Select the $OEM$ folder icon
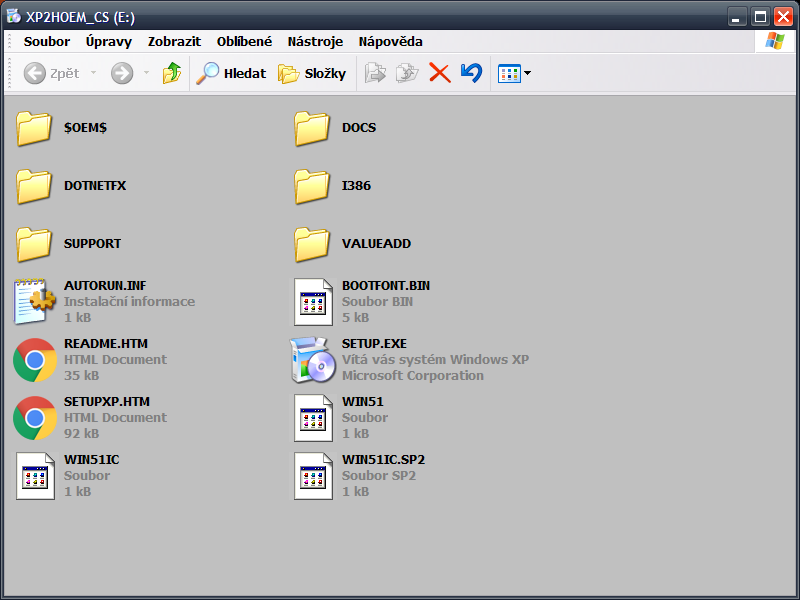 coord(34,129)
